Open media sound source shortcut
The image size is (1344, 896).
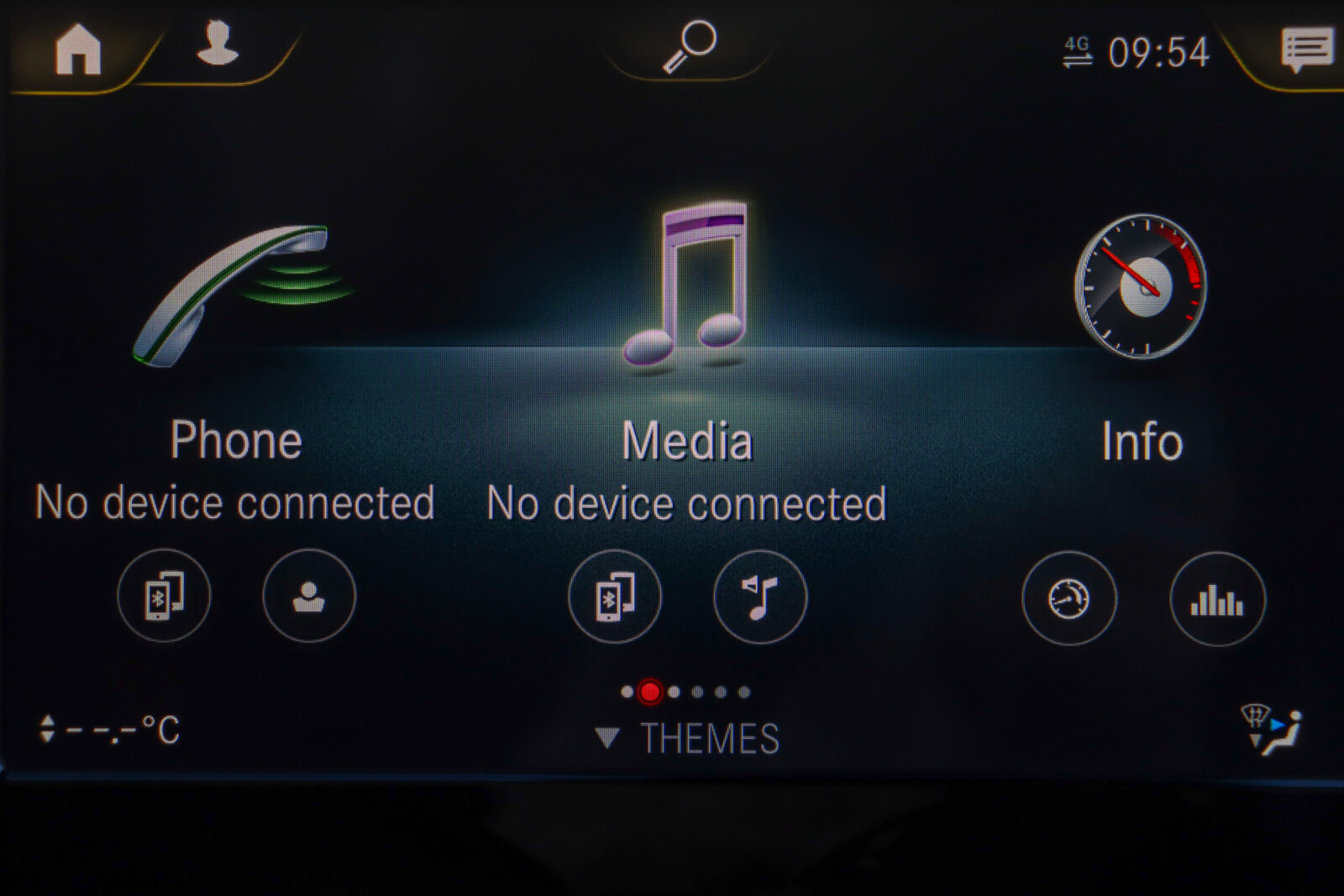point(760,596)
